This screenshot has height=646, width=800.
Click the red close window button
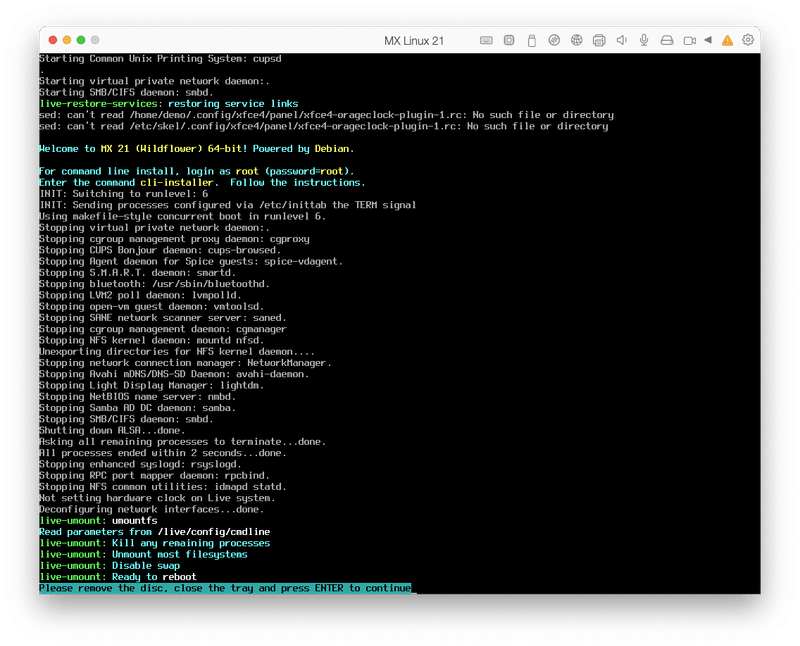[53, 40]
